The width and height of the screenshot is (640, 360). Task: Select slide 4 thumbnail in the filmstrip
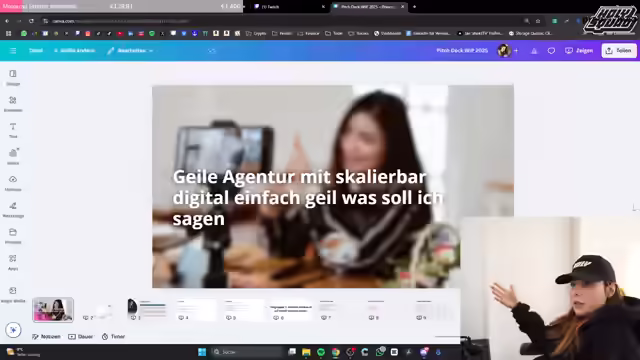[195, 311]
